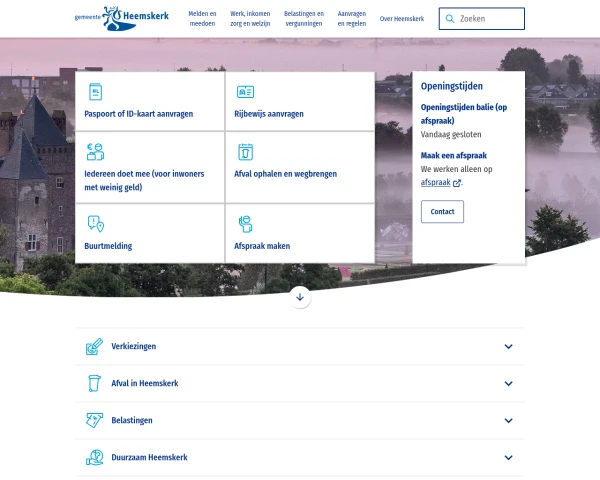Viewport: 600px width, 480px height.
Task: Click the Verkiezingen ballot icon
Action: coord(94,347)
